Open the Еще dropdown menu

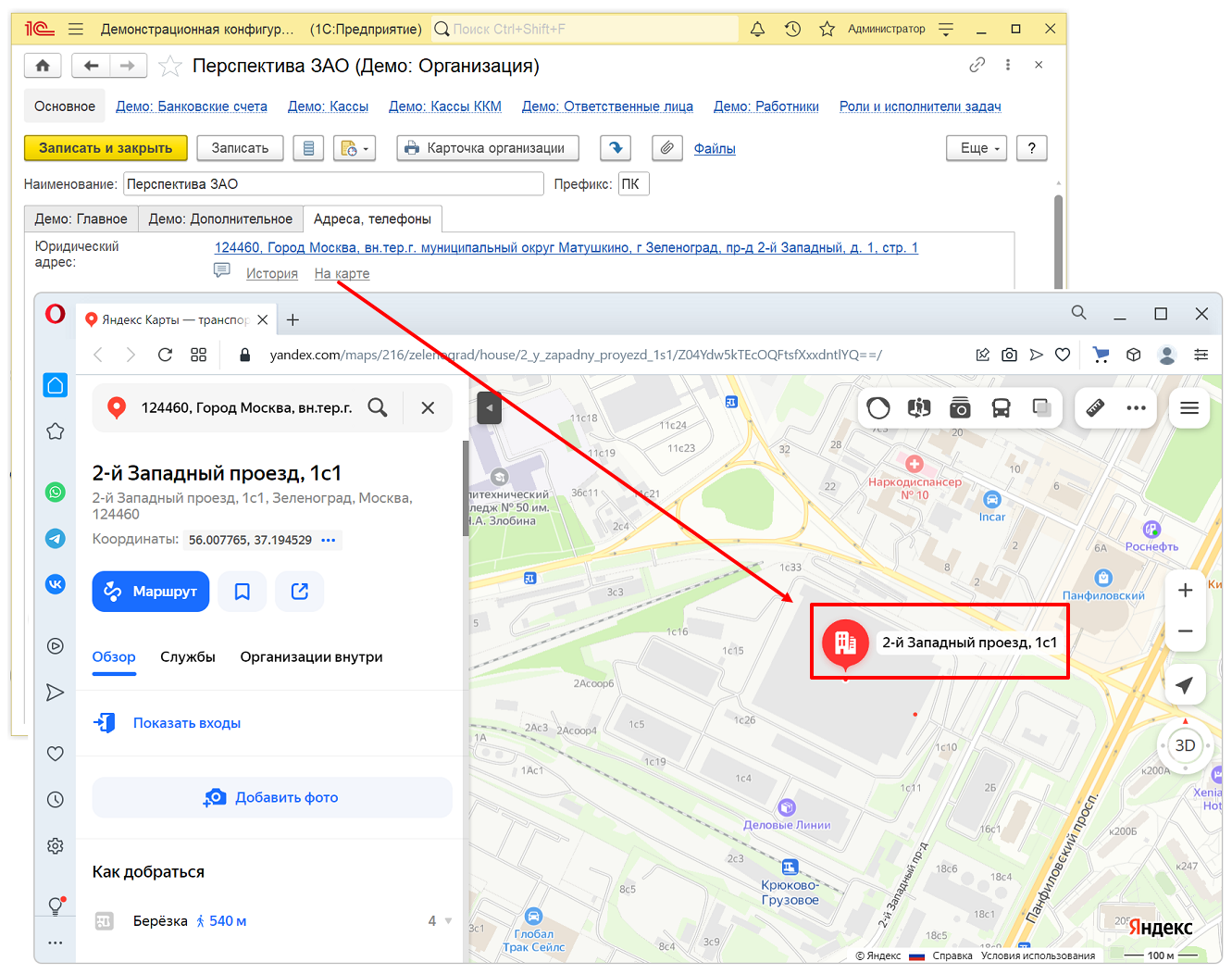click(977, 148)
